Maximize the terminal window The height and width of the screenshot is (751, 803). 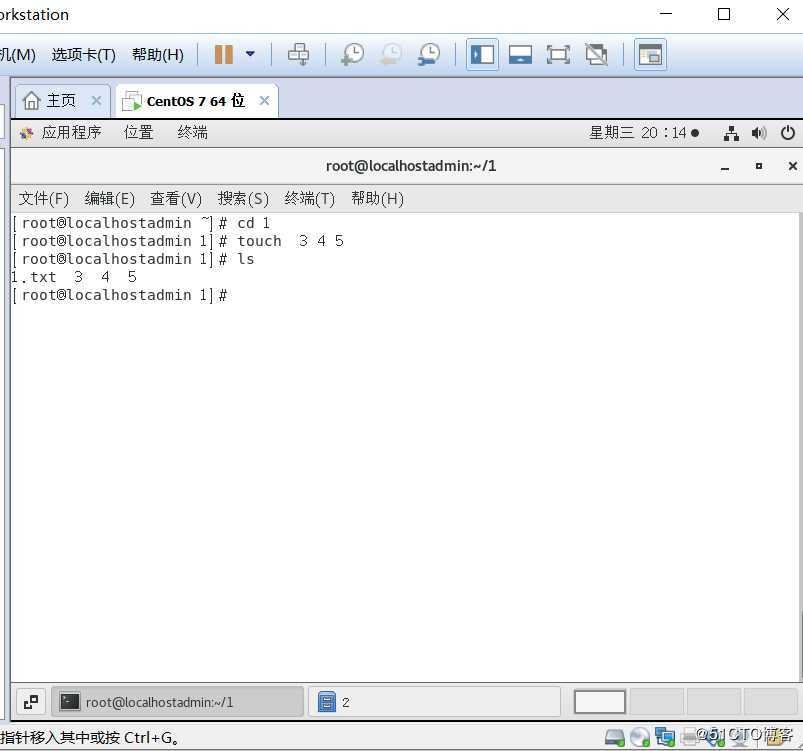coord(758,166)
